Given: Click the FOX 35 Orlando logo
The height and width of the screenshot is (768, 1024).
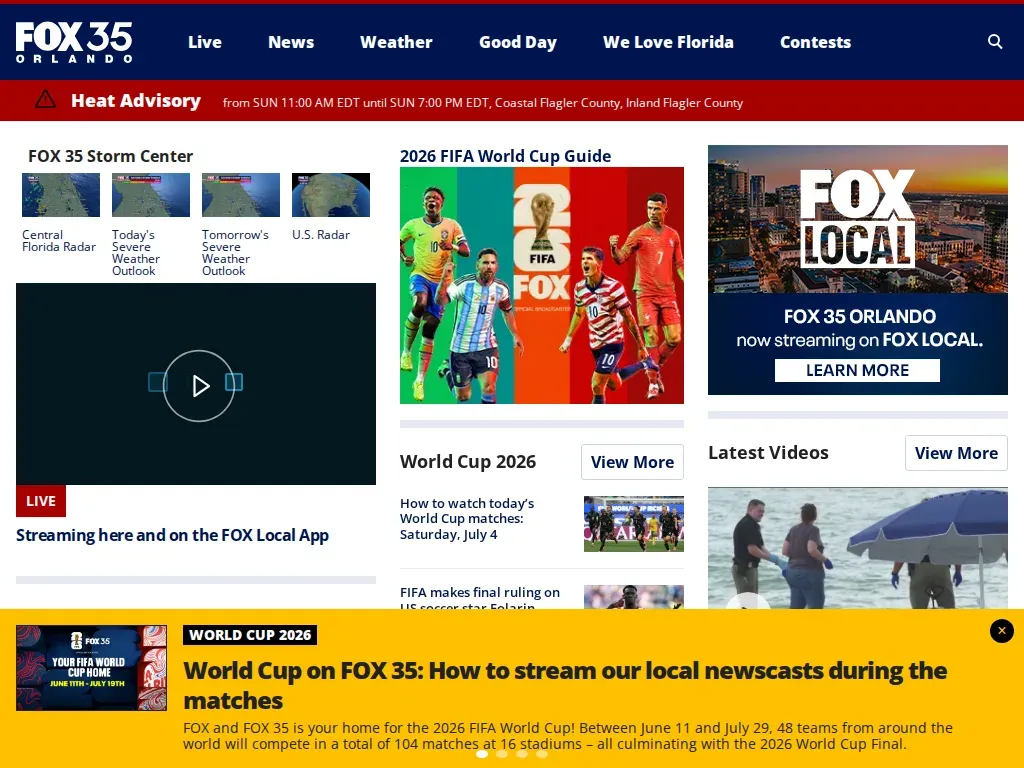Looking at the screenshot, I should coord(74,42).
